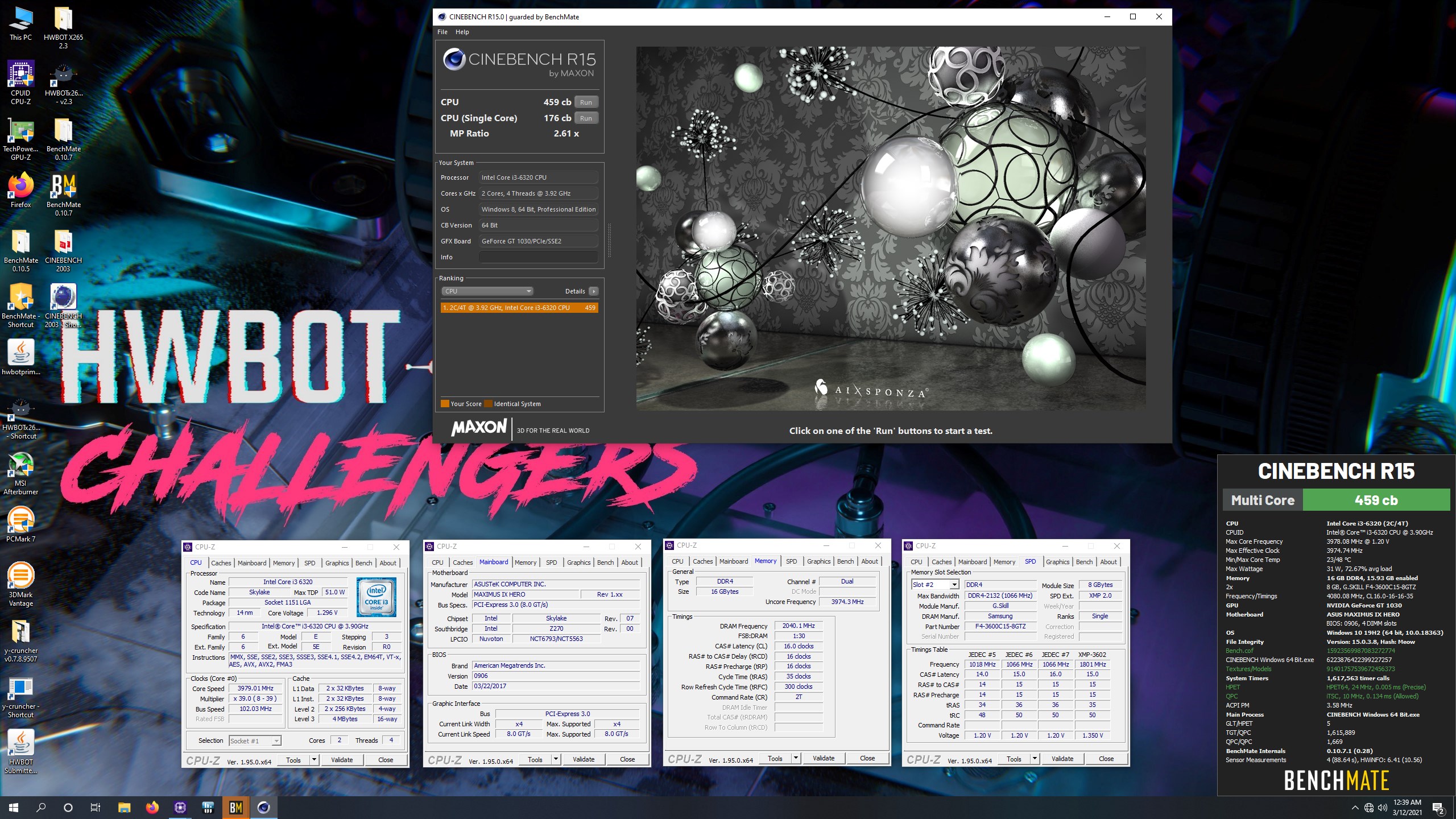Open PCMark 7 desktop icon
This screenshot has height=819, width=1456.
(x=20, y=524)
